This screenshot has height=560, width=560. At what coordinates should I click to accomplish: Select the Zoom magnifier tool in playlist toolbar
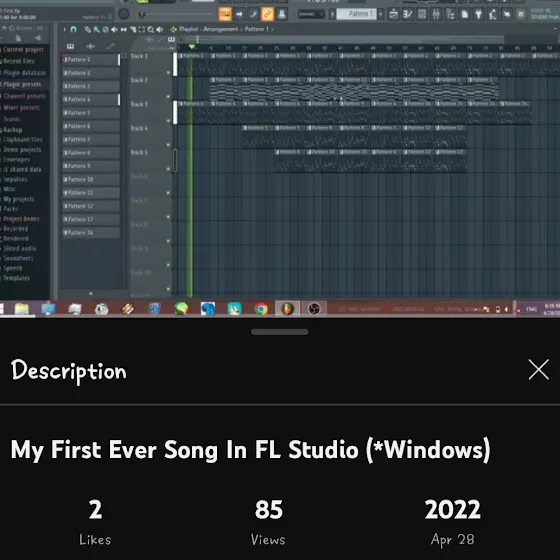(x=151, y=30)
